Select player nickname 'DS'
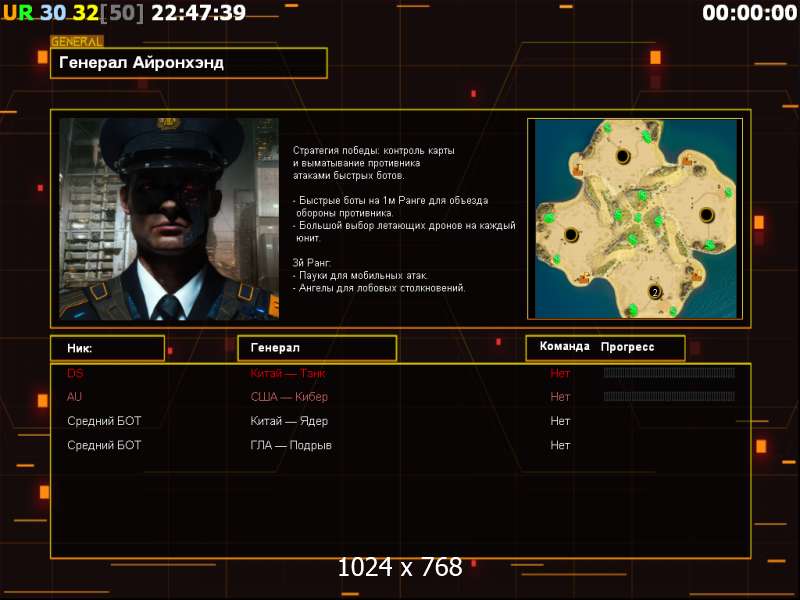Image resolution: width=800 pixels, height=600 pixels. 75,373
